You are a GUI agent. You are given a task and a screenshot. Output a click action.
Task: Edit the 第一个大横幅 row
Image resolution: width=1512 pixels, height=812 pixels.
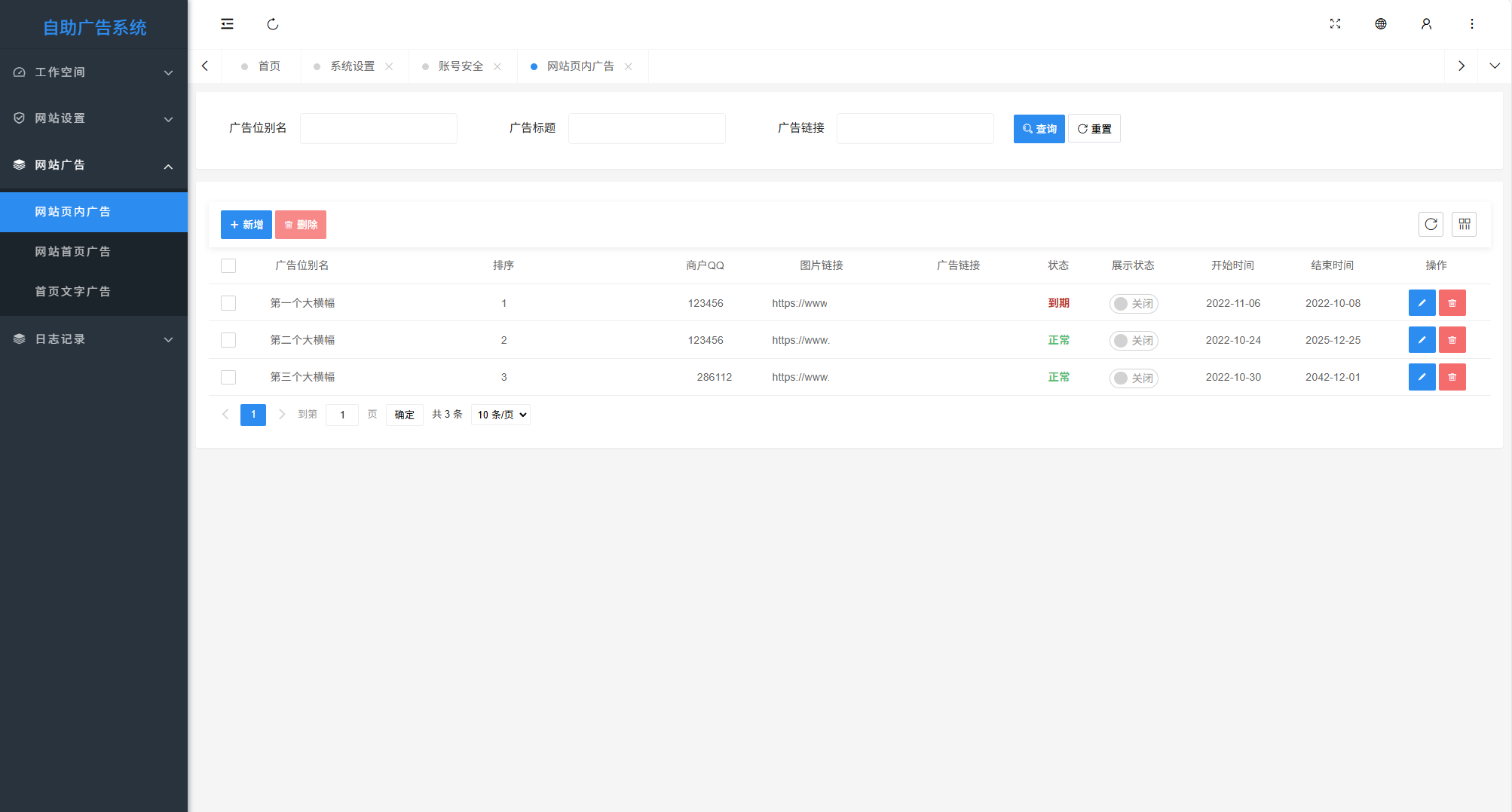pos(1422,303)
